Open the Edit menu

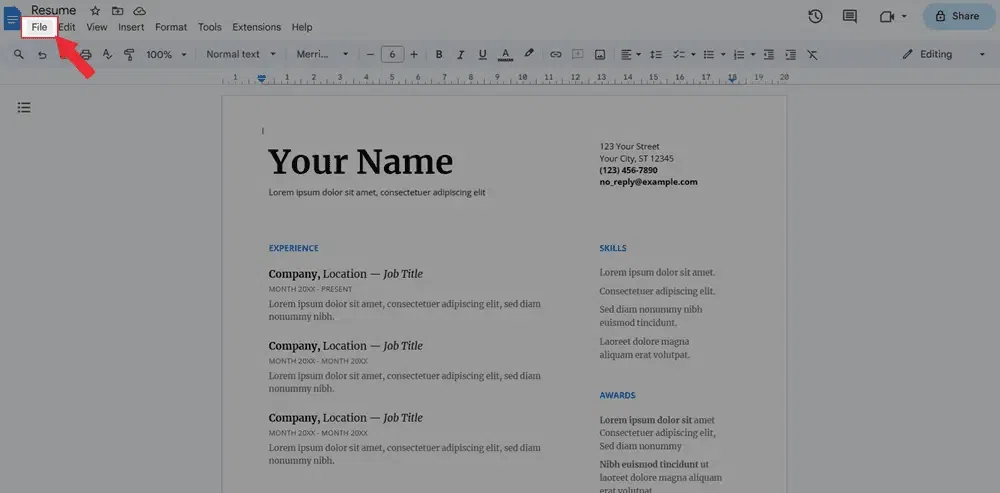[67, 27]
